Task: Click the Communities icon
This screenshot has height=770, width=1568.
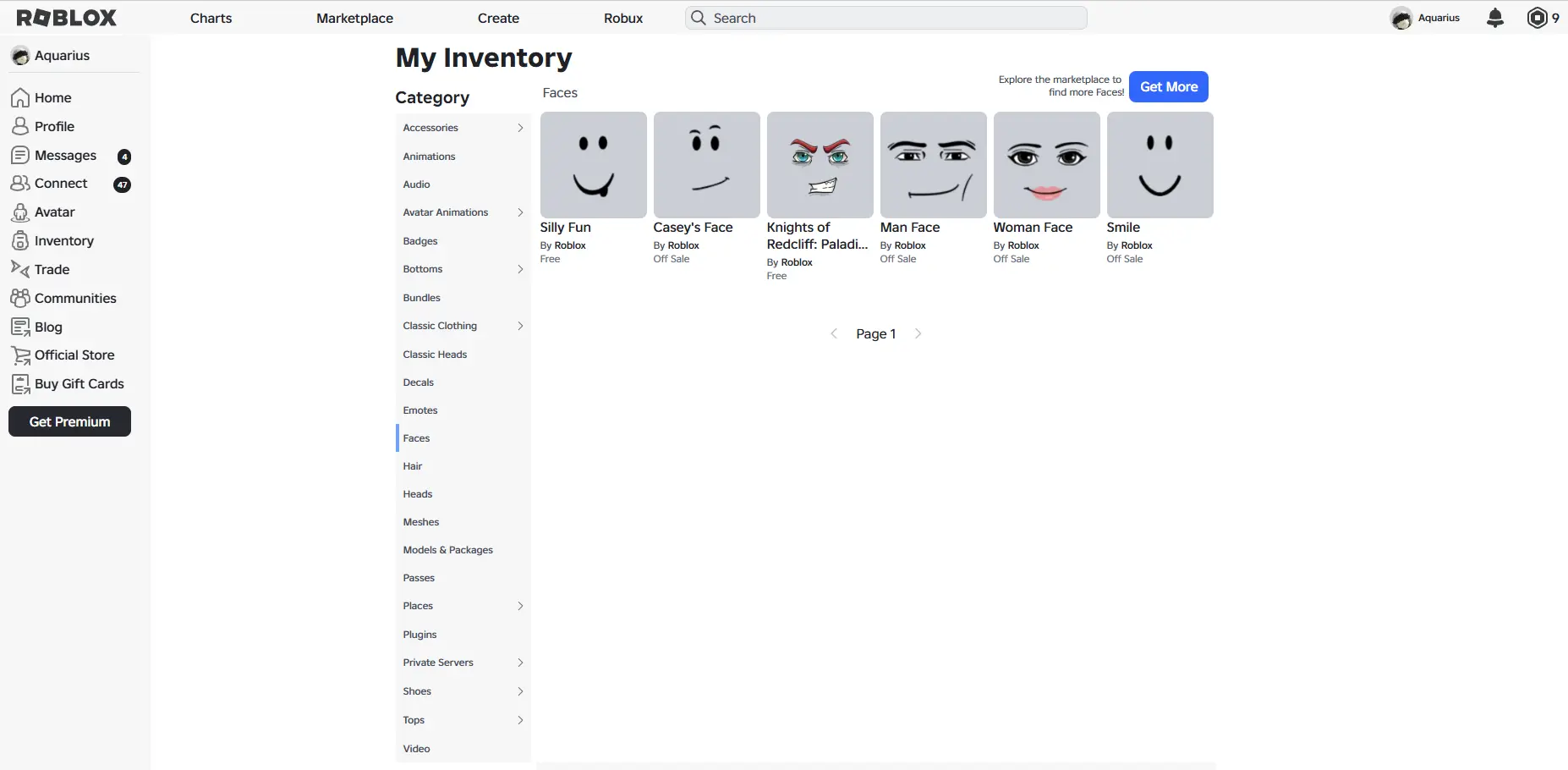Action: tap(20, 298)
